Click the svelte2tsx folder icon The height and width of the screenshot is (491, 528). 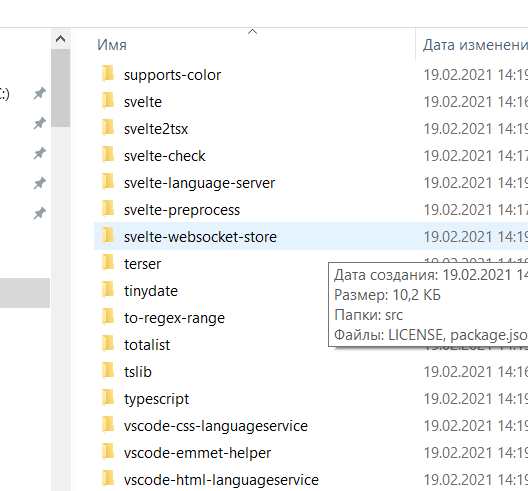(108, 128)
